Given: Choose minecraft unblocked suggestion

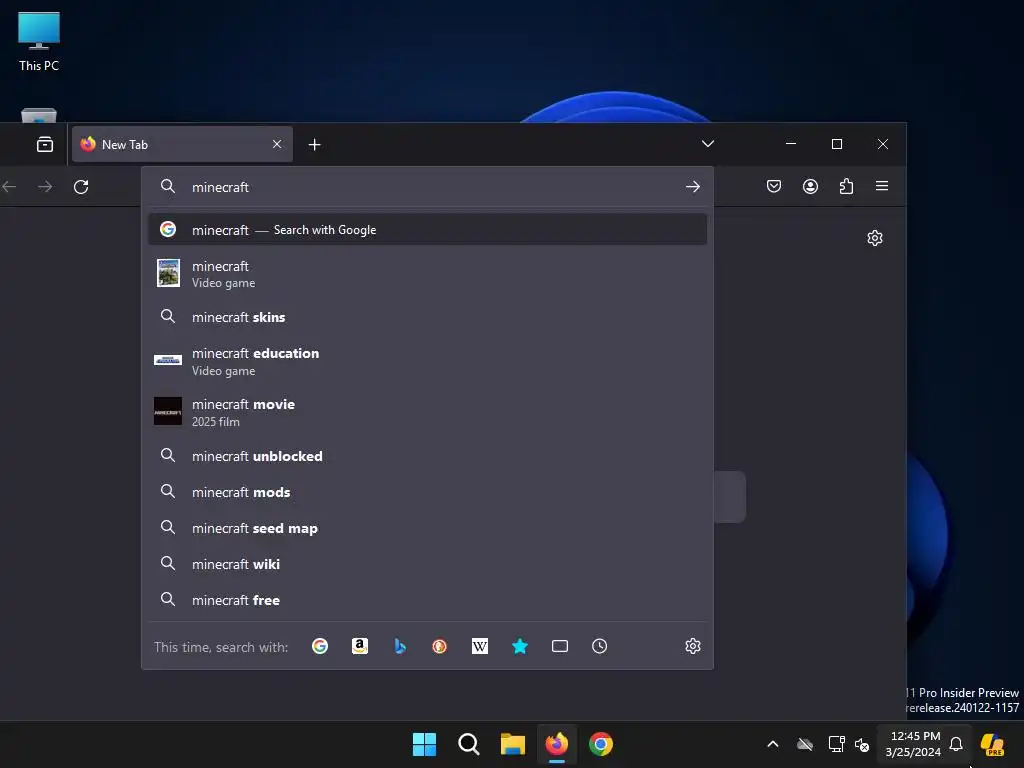Looking at the screenshot, I should click(427, 456).
